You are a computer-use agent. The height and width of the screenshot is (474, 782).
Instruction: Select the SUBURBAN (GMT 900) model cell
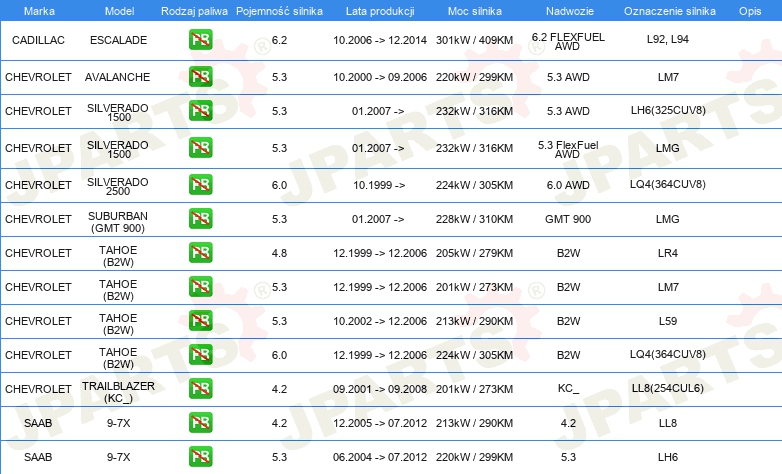118,222
